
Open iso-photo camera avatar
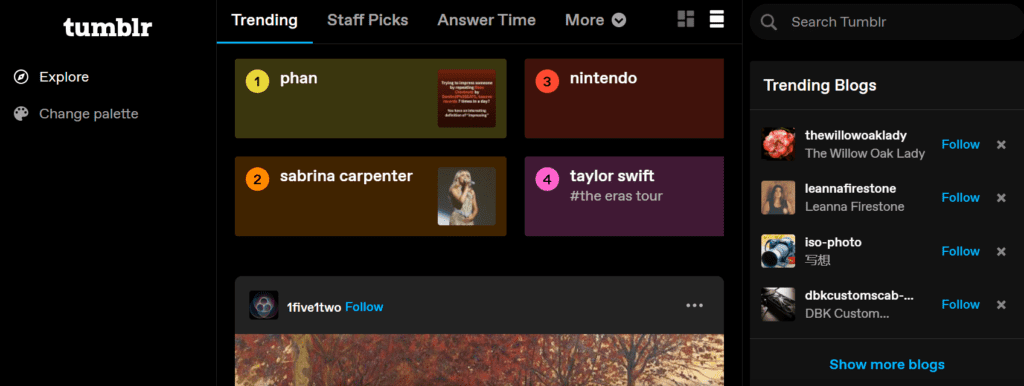tap(778, 251)
